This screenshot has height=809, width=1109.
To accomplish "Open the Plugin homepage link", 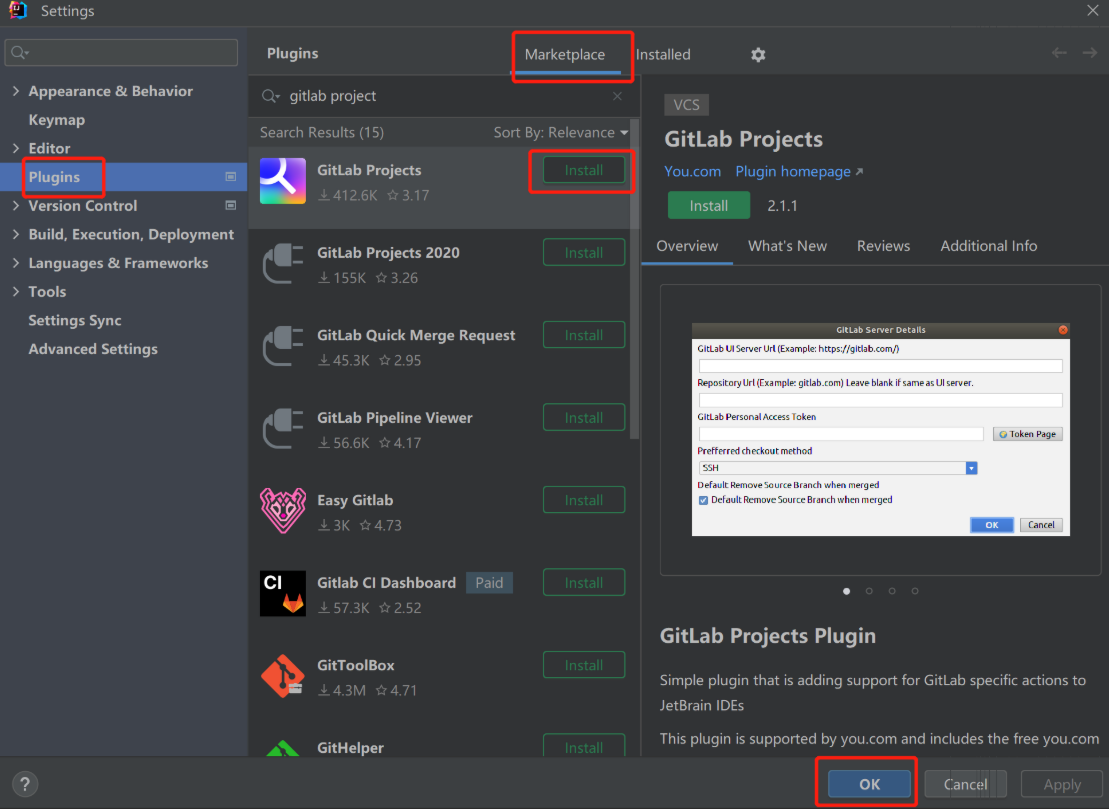I will 793,172.
